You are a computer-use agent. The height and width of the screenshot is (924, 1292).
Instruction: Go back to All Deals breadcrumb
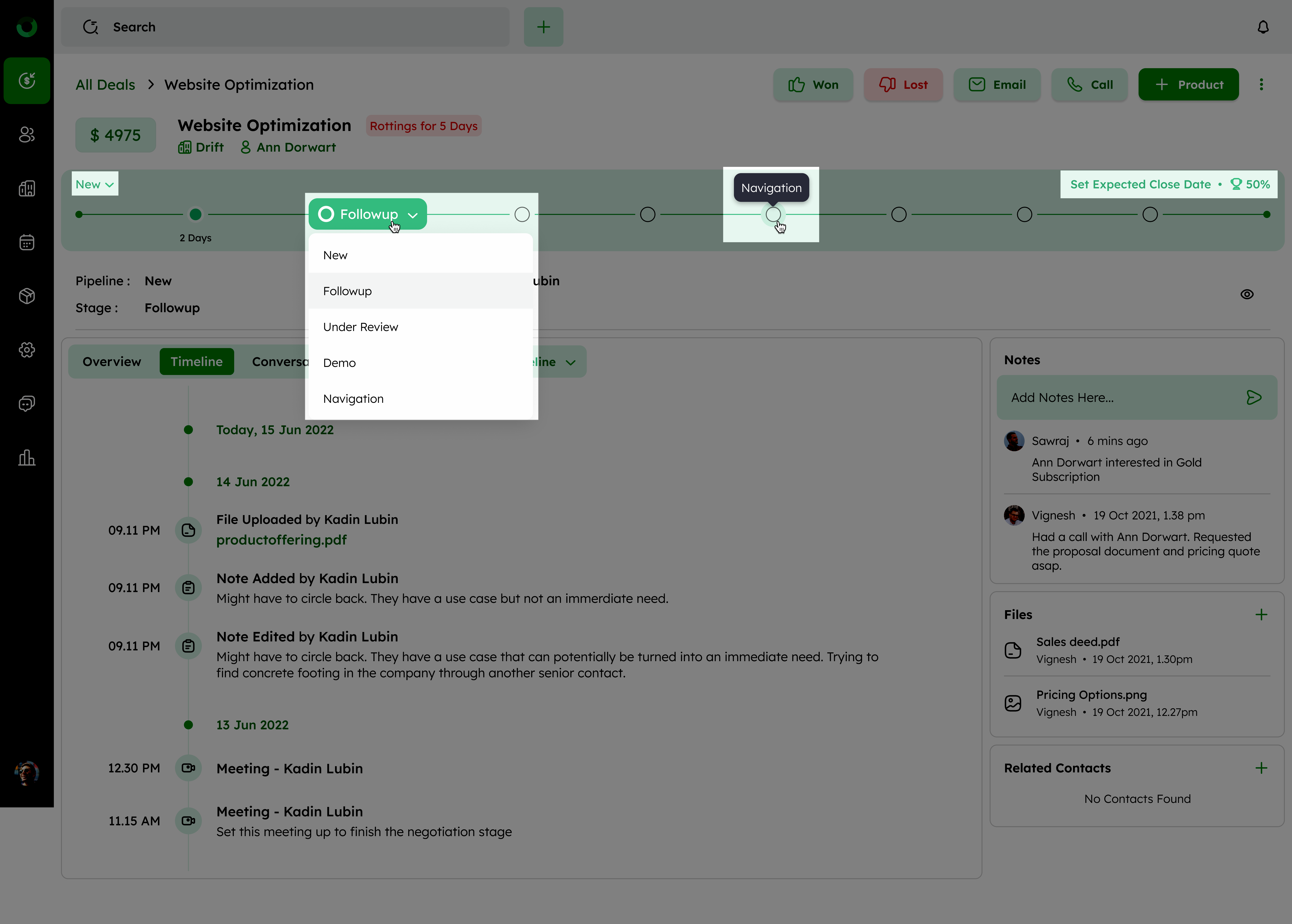105,85
